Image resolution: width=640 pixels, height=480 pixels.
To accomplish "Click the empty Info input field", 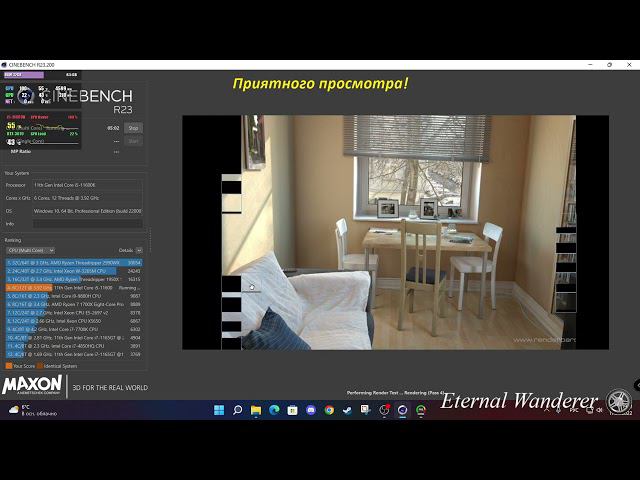I will [87, 224].
